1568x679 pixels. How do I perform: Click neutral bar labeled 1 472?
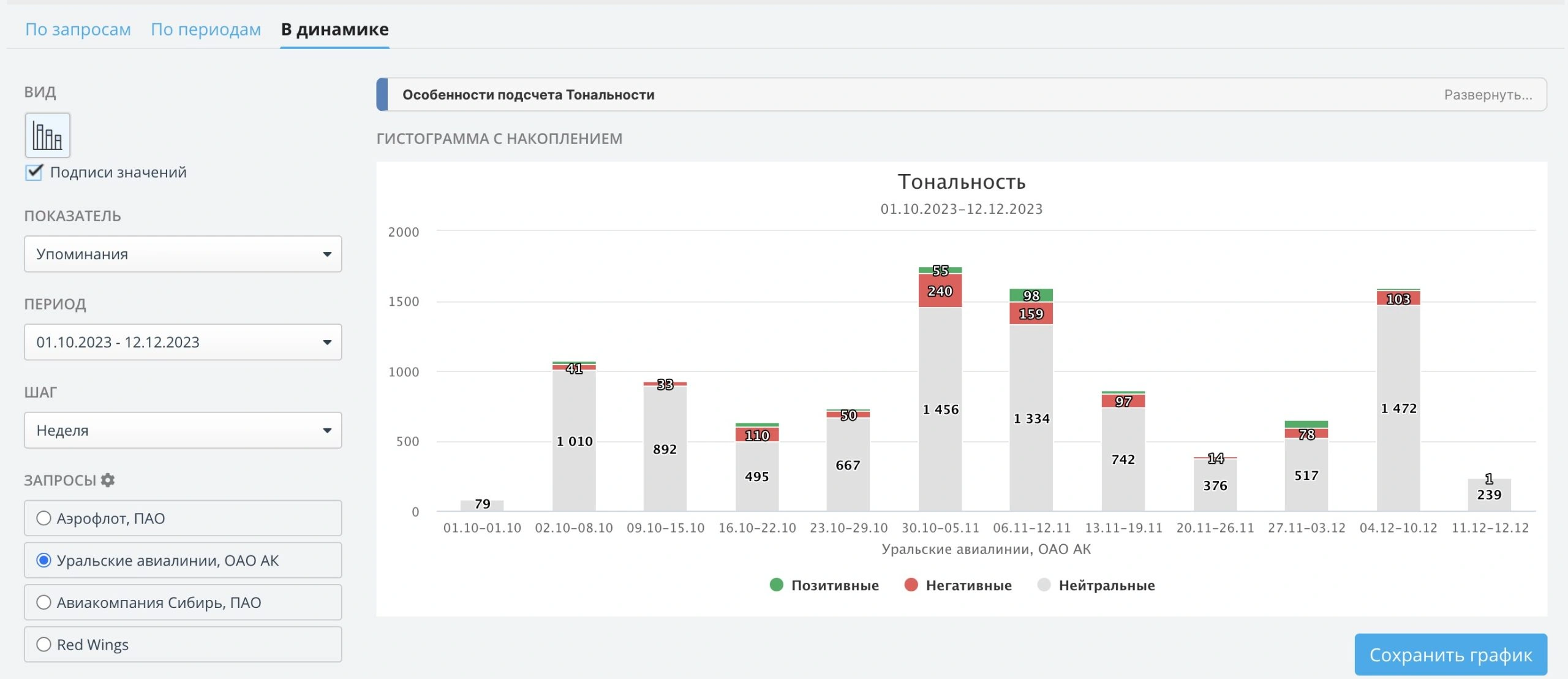pyautogui.click(x=1398, y=408)
